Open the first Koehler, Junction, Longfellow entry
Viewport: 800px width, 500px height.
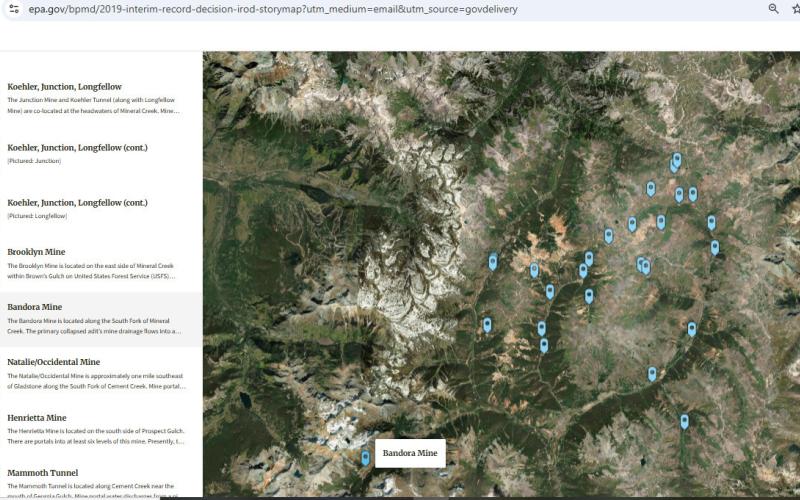101,98
